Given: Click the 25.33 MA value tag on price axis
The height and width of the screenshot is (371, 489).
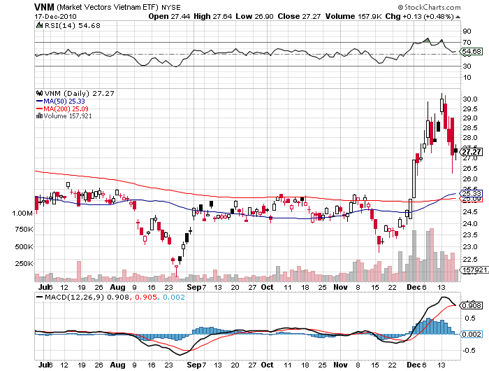Looking at the screenshot, I should (x=471, y=193).
